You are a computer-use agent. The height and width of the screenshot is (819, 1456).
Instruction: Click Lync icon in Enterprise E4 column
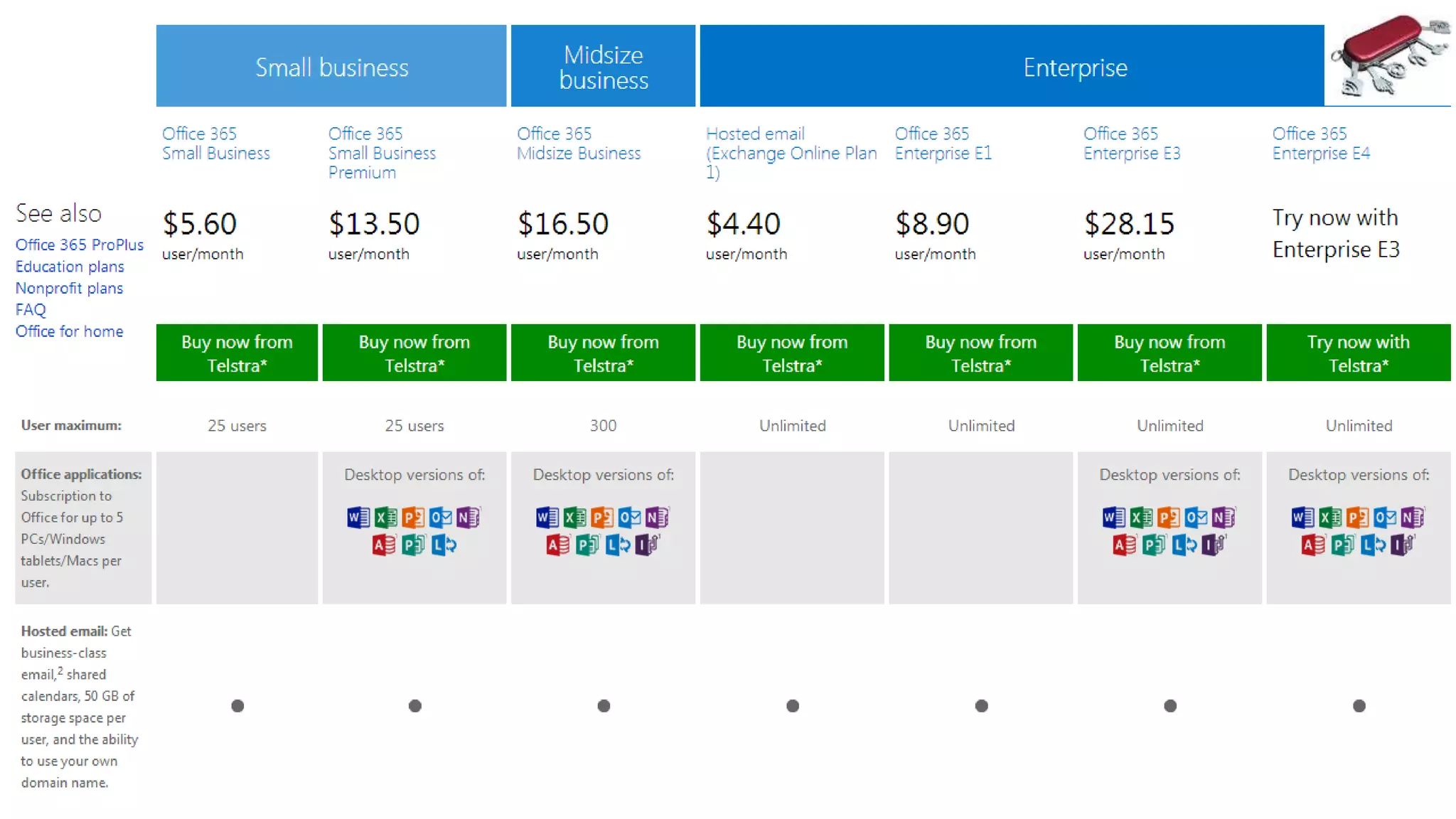(1373, 545)
